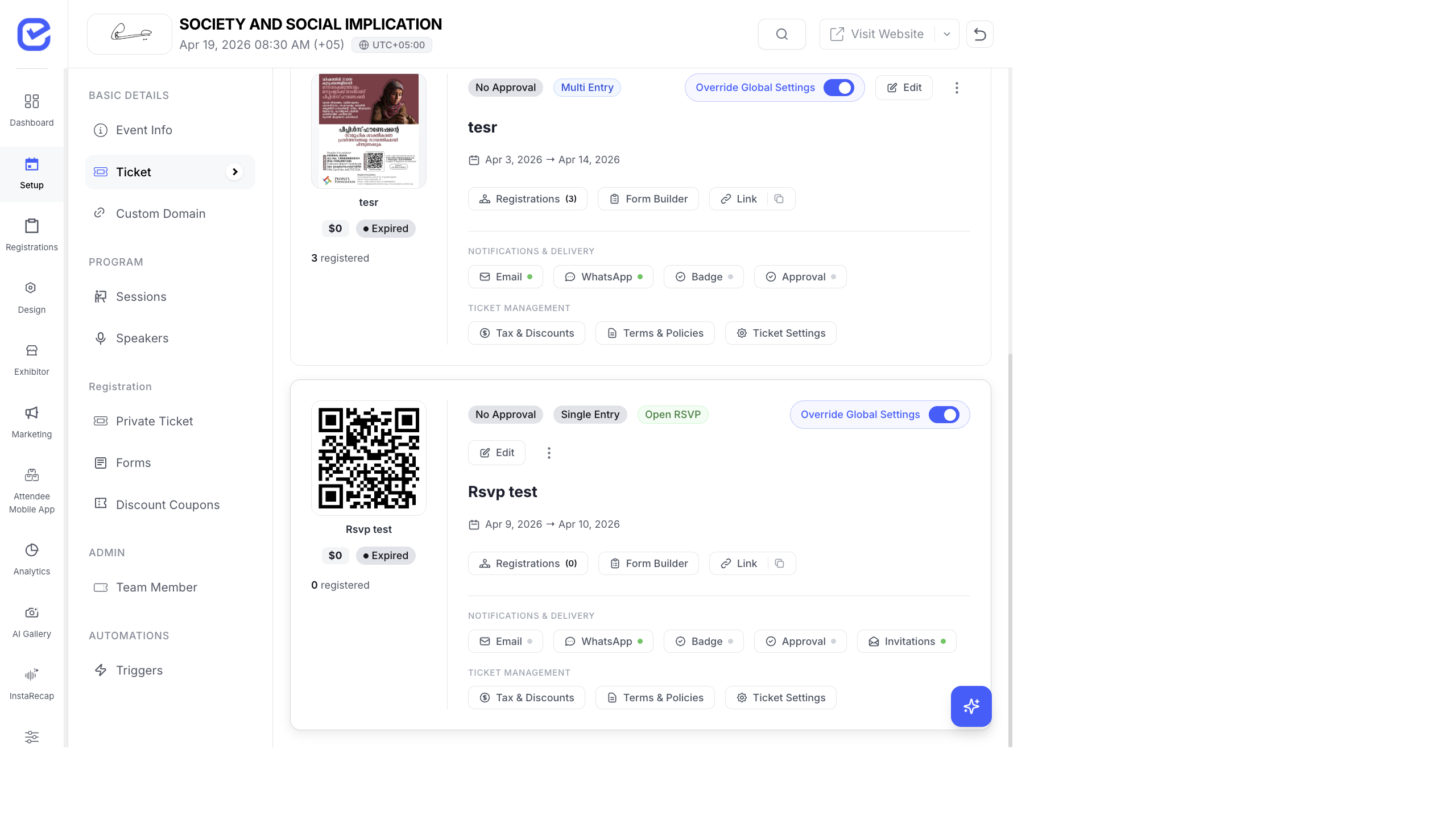The image size is (1456, 819).
Task: Open Form Builder for Rsvp test ticket
Action: tap(648, 563)
